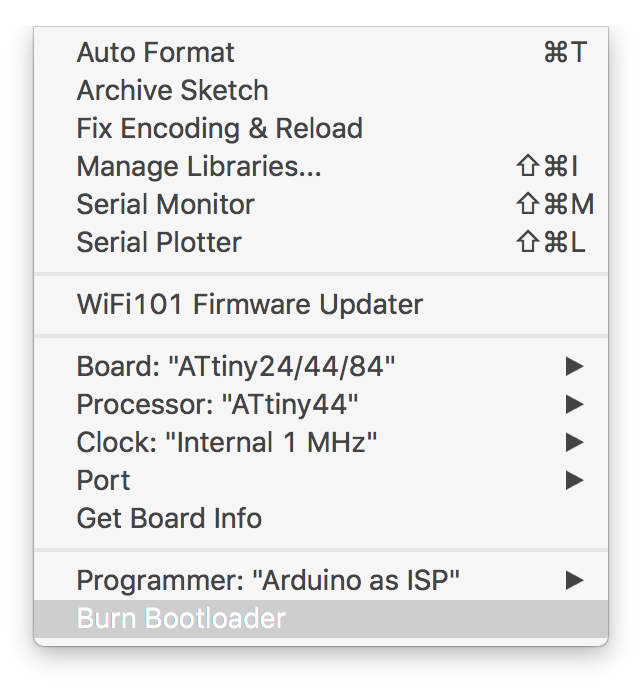Expand the Clock Internal 1 MHz submenu
642x688 pixels.
tap(321, 442)
